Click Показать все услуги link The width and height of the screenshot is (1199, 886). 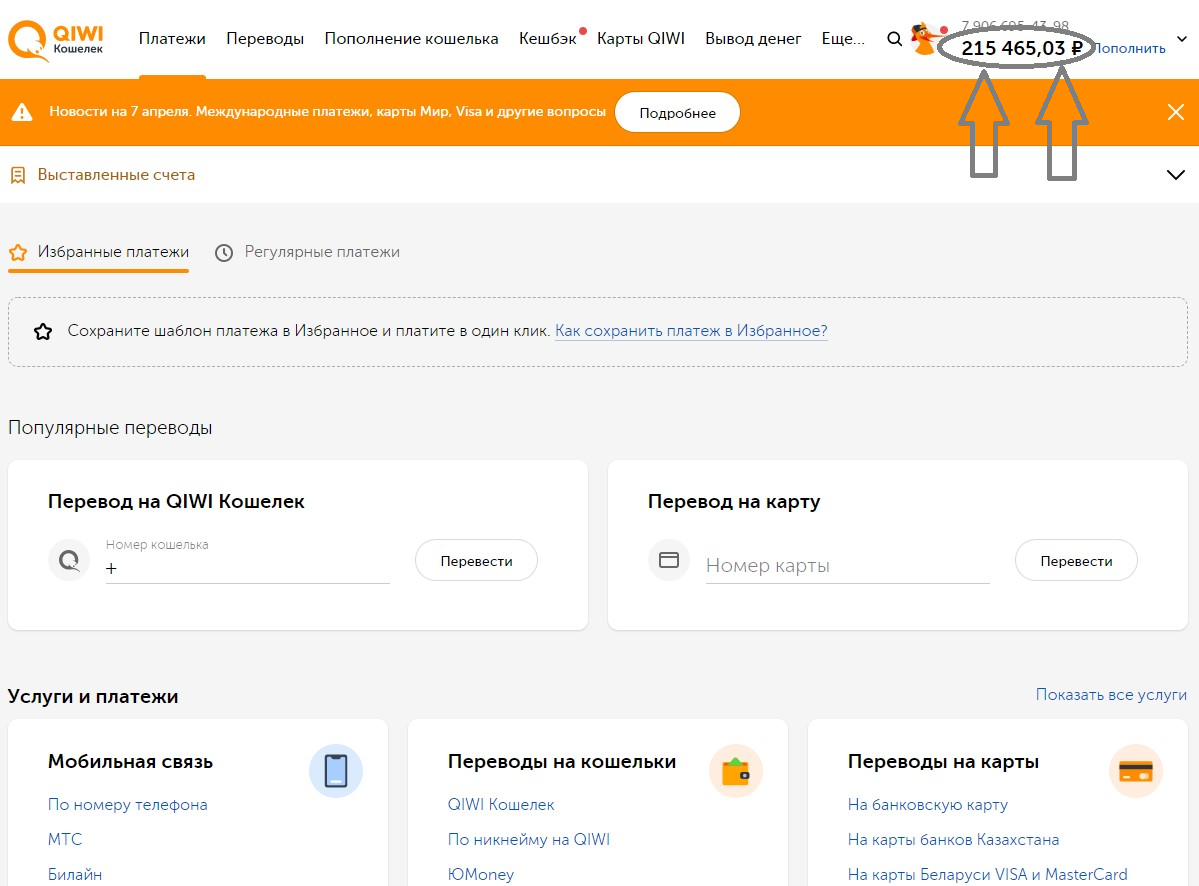coord(1111,694)
